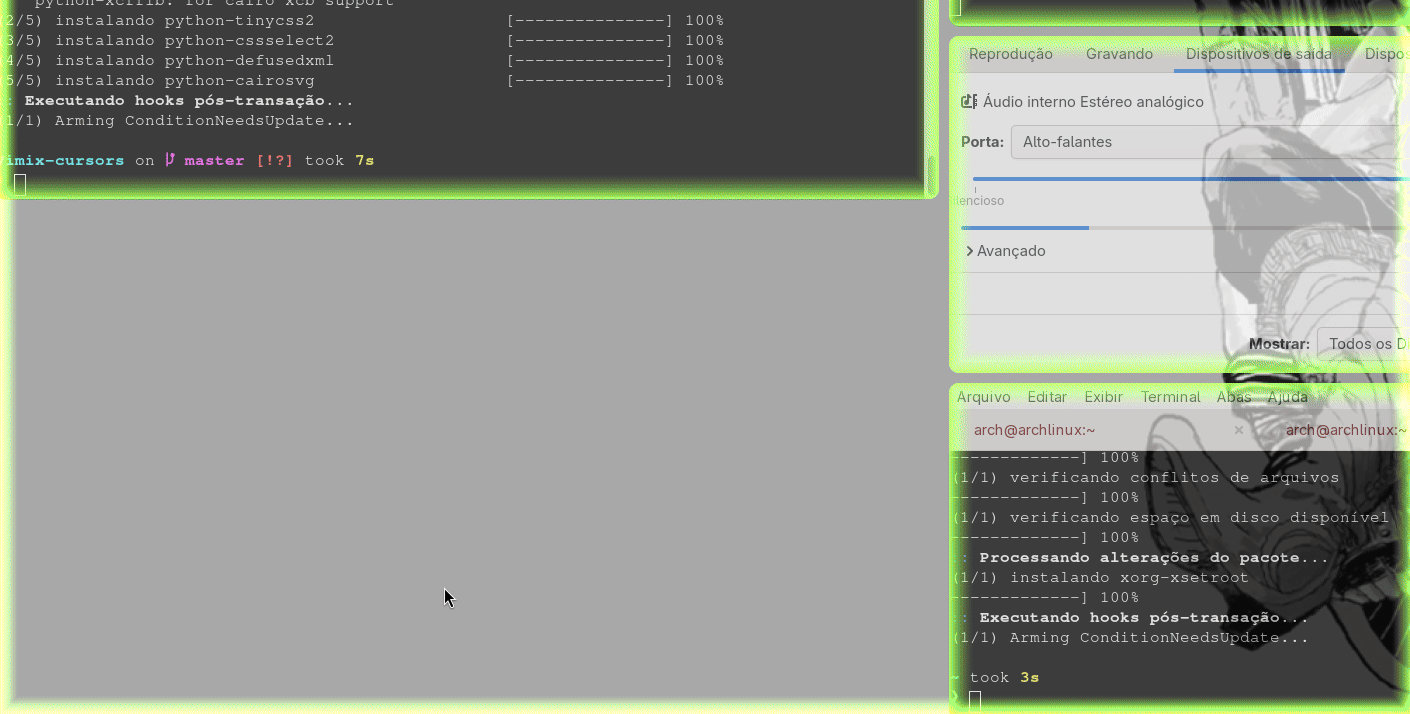Open the Mostrar dropdown in volume control
The image size is (1410, 714).
click(1363, 344)
